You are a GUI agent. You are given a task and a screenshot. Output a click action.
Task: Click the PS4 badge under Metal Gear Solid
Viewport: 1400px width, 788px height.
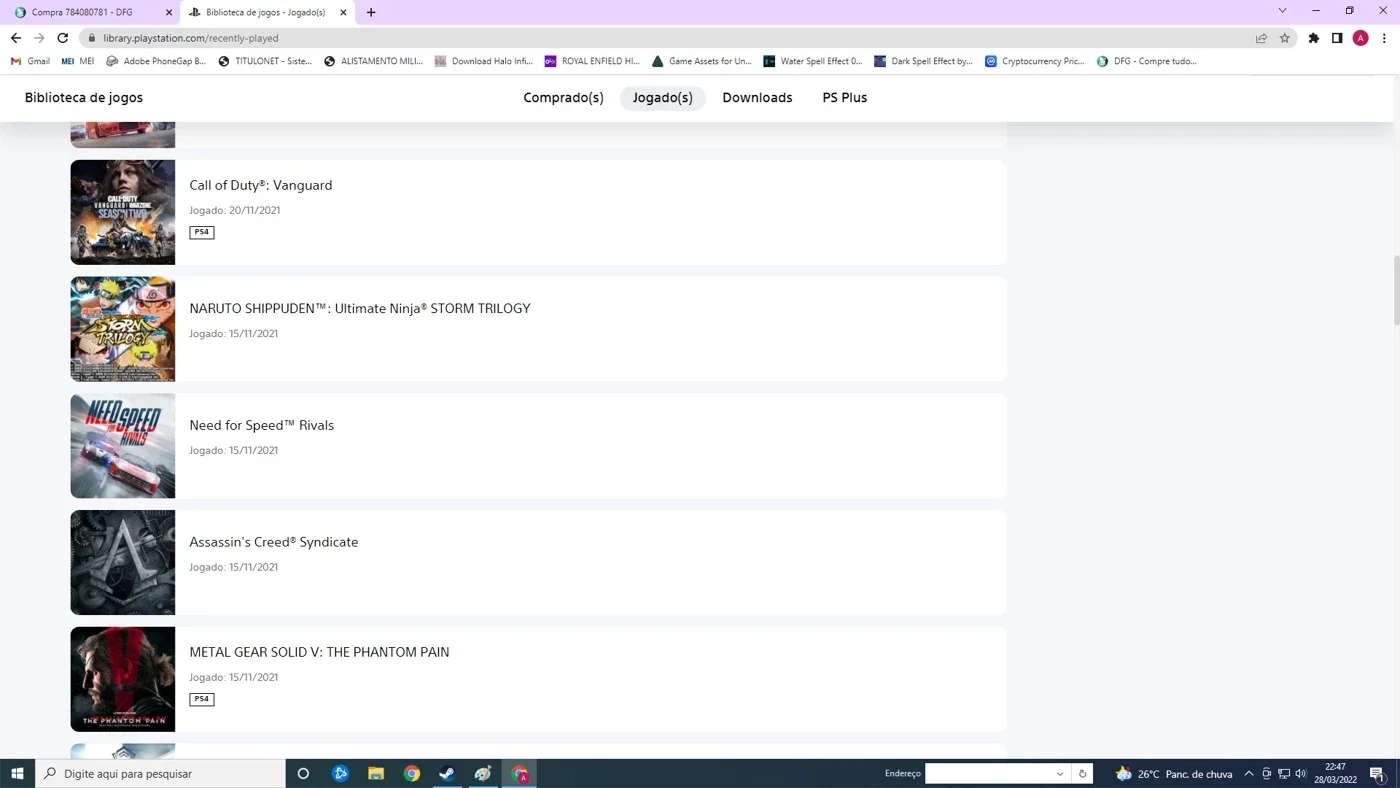click(x=202, y=699)
